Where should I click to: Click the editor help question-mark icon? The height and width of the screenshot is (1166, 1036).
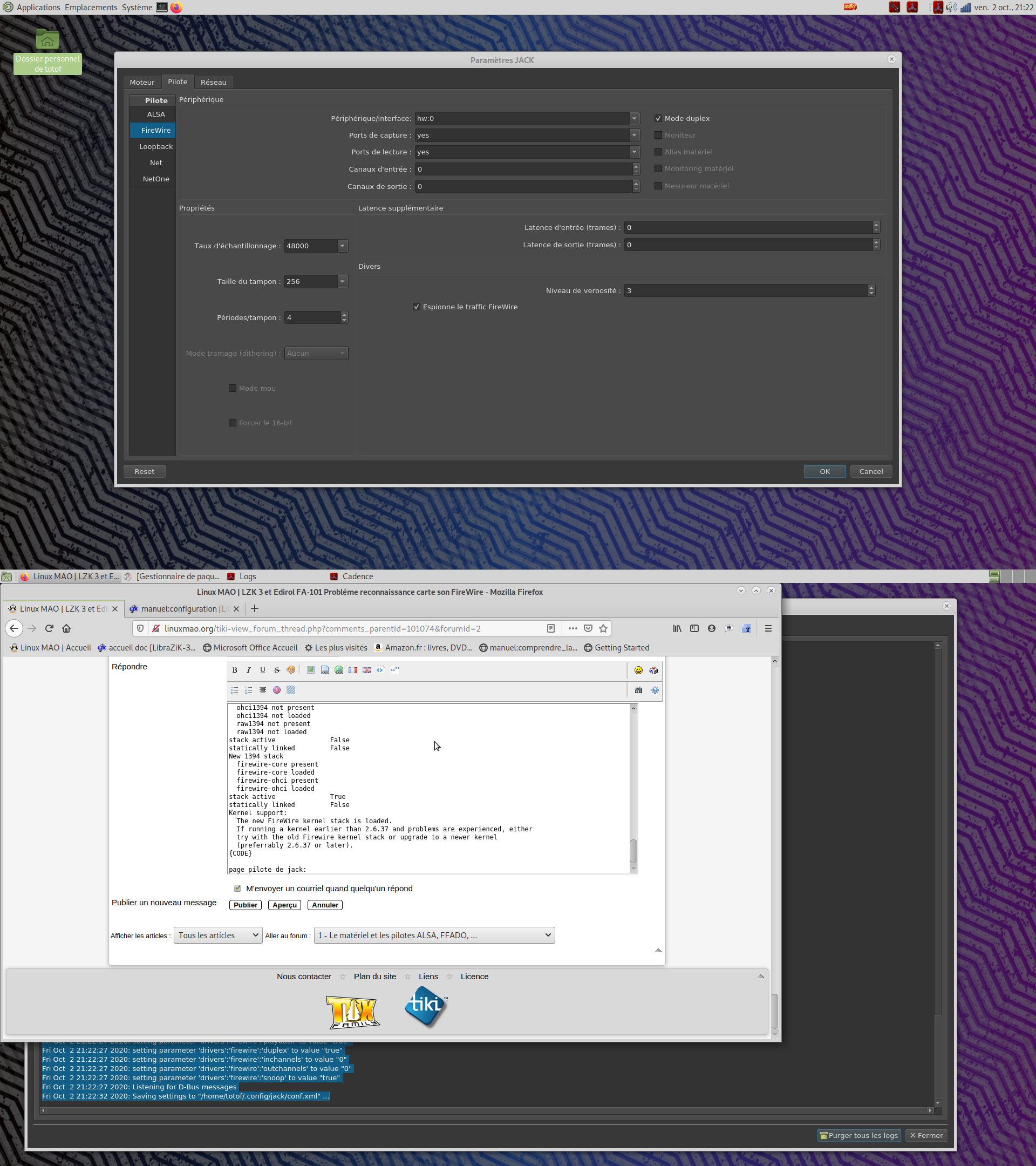655,690
